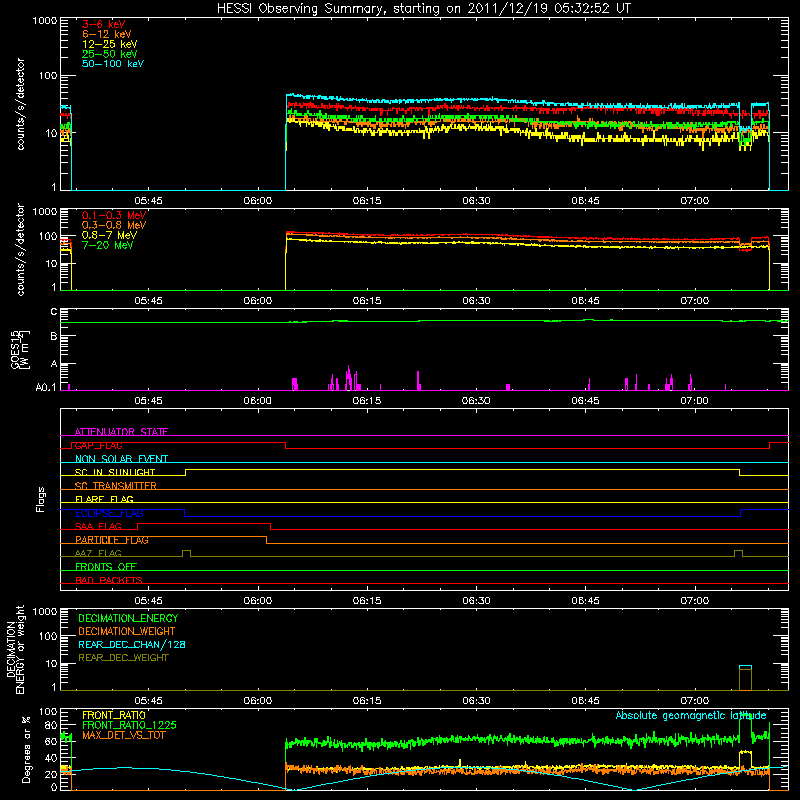Click the Degrees or % axis label
This screenshot has width=800, height=800.
point(26,749)
